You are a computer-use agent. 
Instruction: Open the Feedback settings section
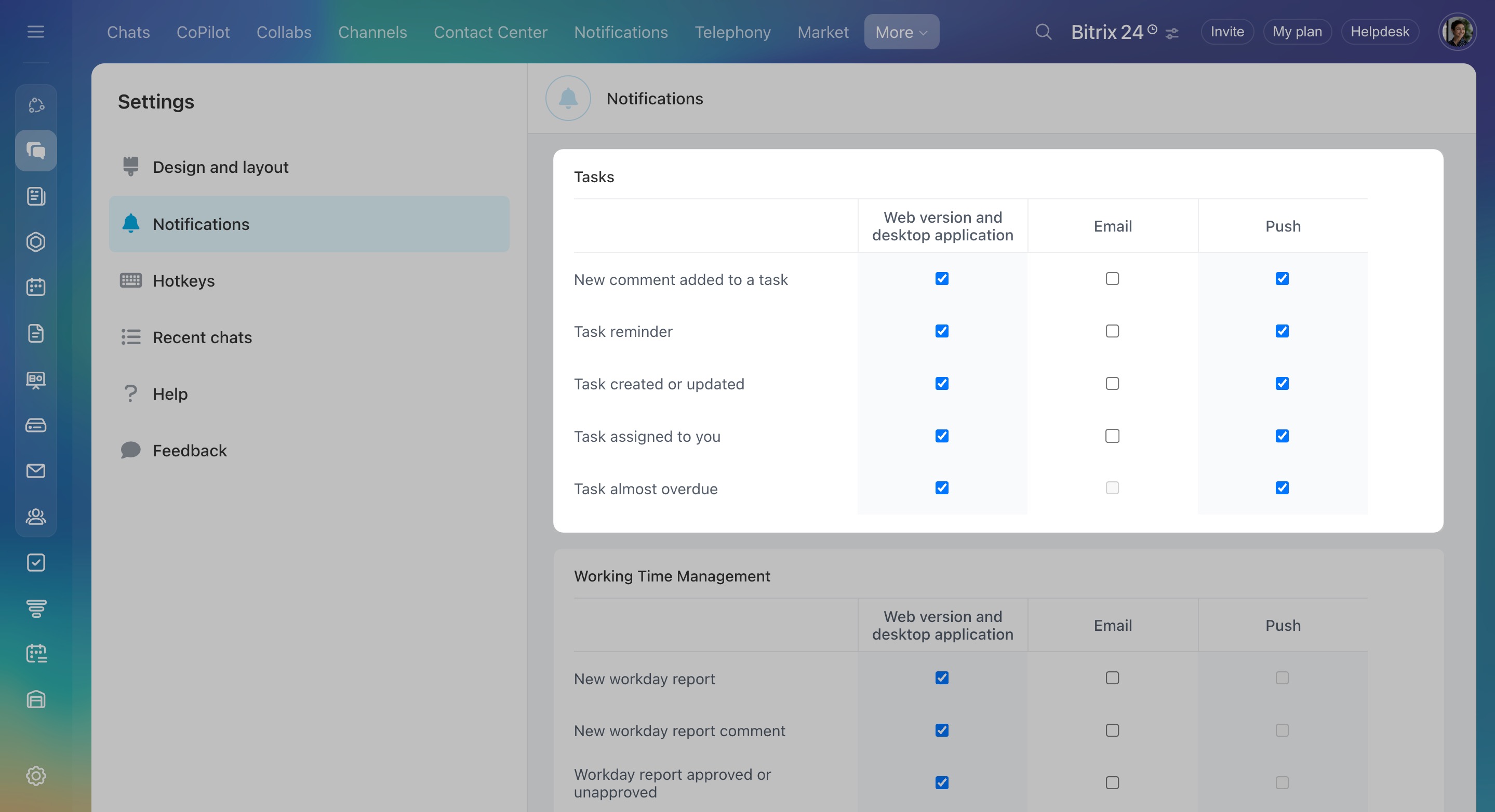click(x=309, y=451)
